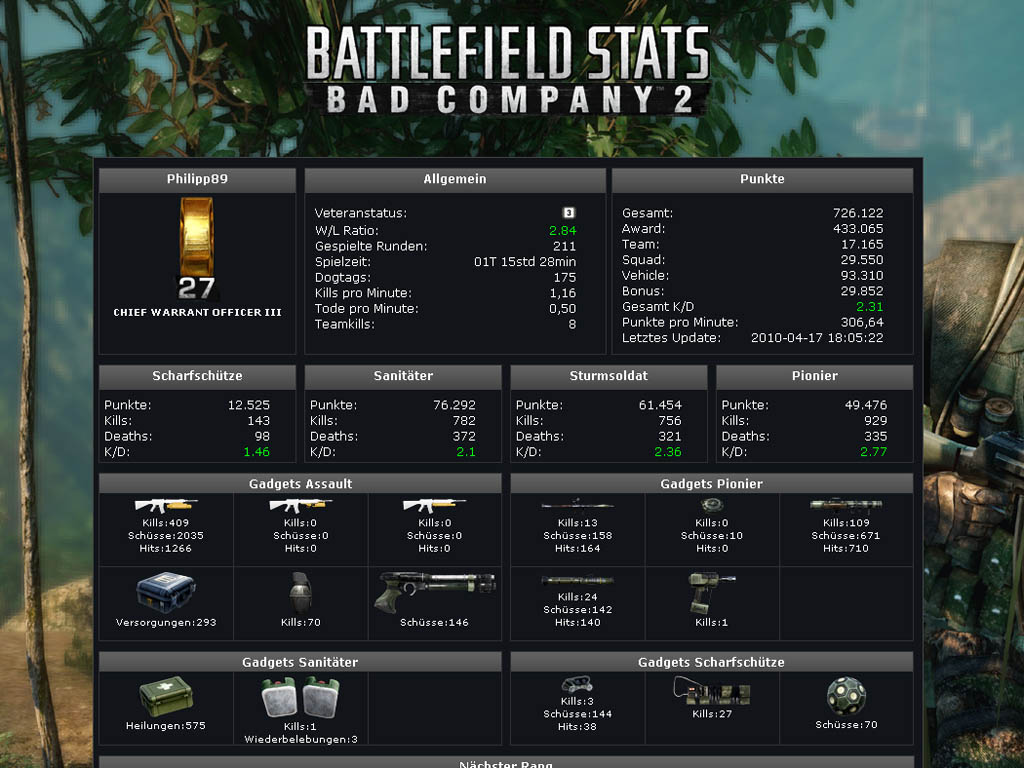The width and height of the screenshot is (1024, 768).
Task: Click the repair drill tool icon
Action: (711, 591)
